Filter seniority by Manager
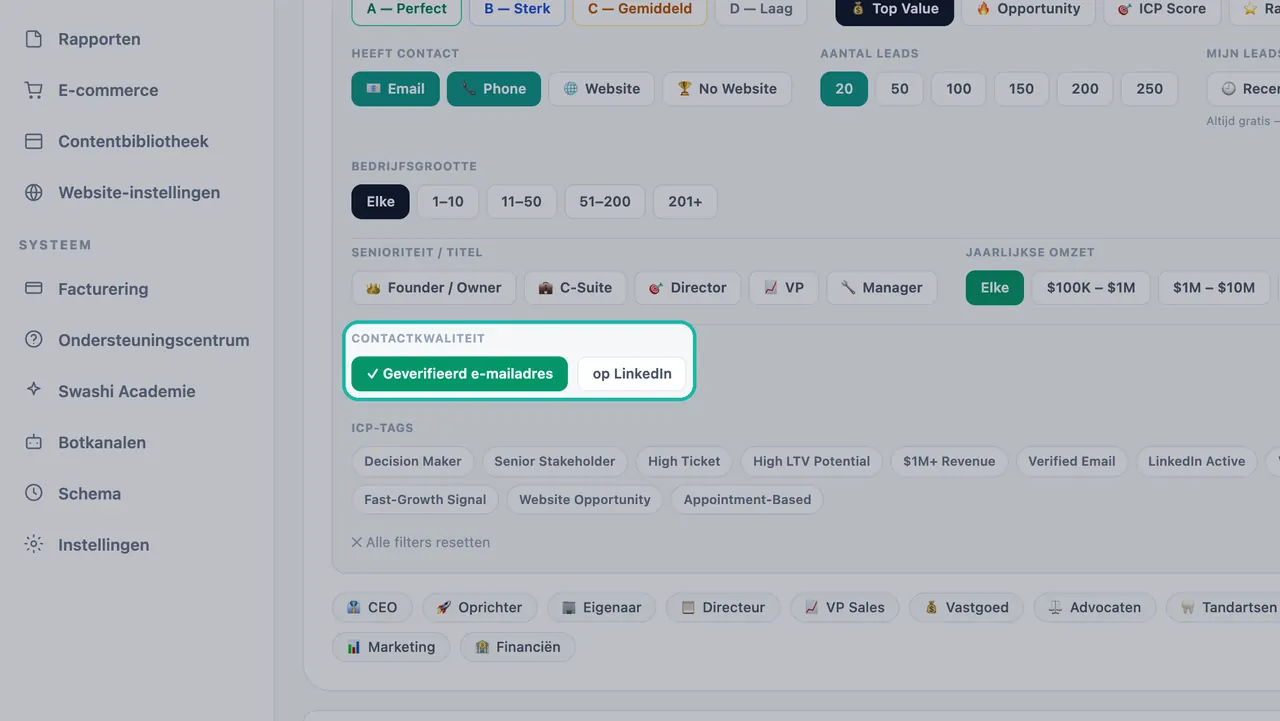The image size is (1280, 721). point(882,288)
